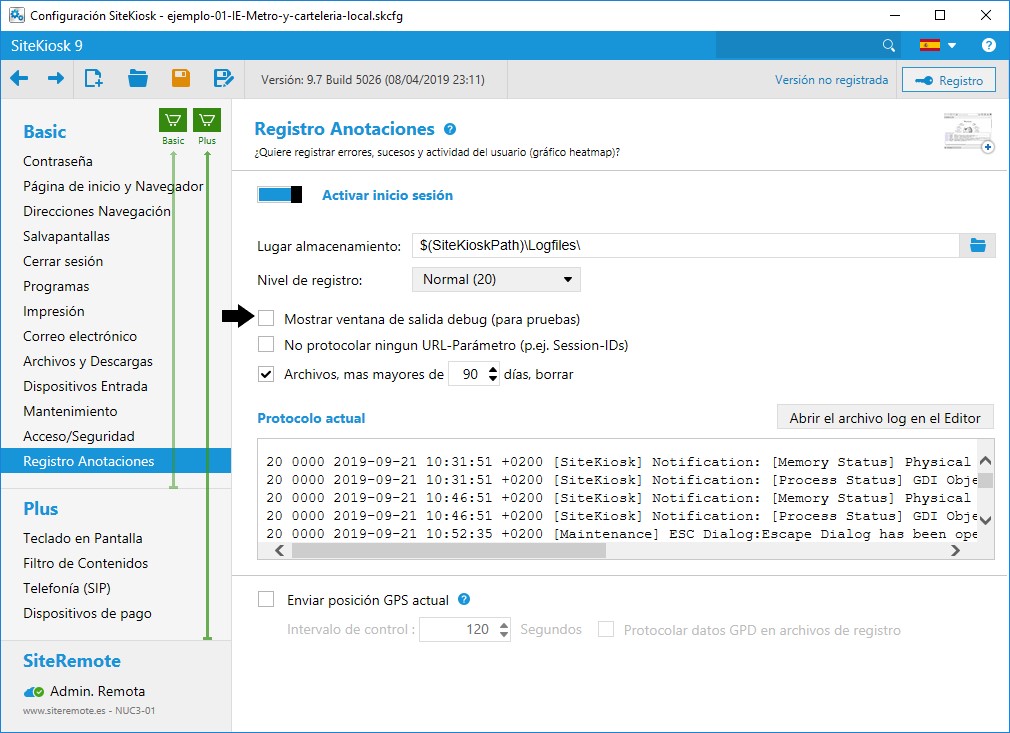1010x733 pixels.
Task: Click the Save As edit icon
Action: (224, 79)
